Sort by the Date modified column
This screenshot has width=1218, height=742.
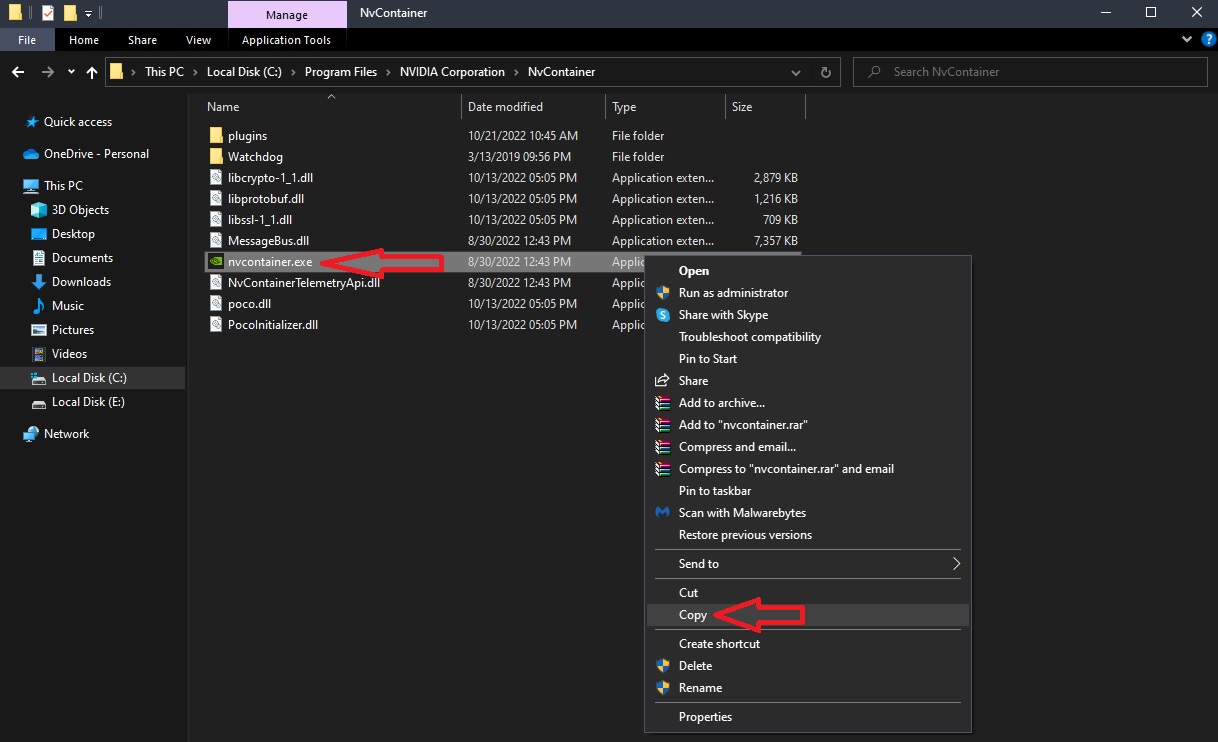pyautogui.click(x=505, y=107)
